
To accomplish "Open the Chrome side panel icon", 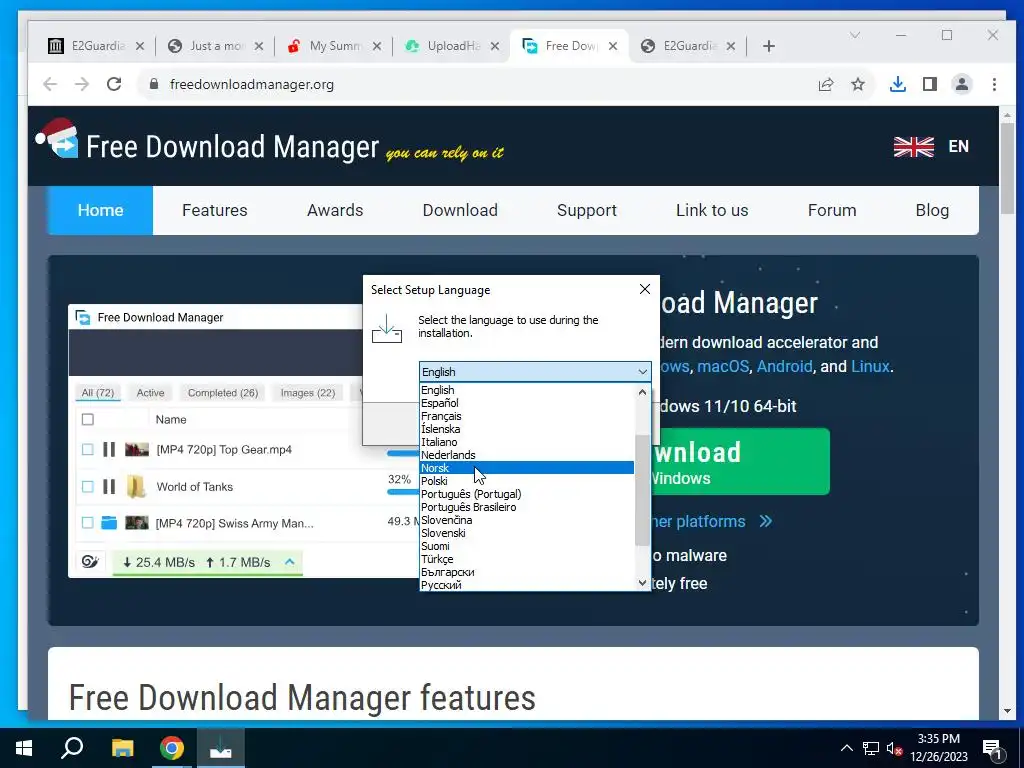I will [x=930, y=84].
